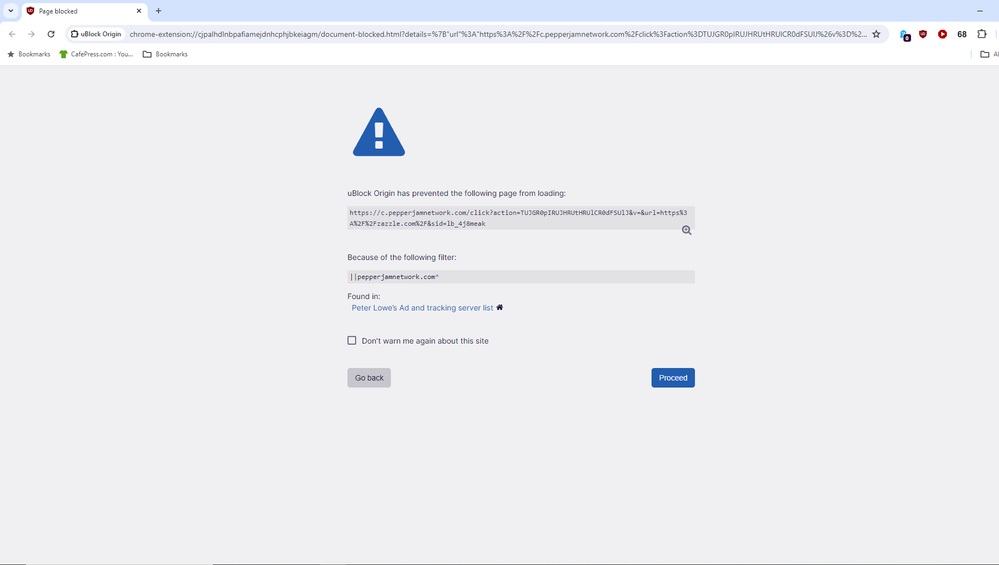Click the home icon next to Peter Lowe's list
The height and width of the screenshot is (565, 999).
(x=500, y=308)
